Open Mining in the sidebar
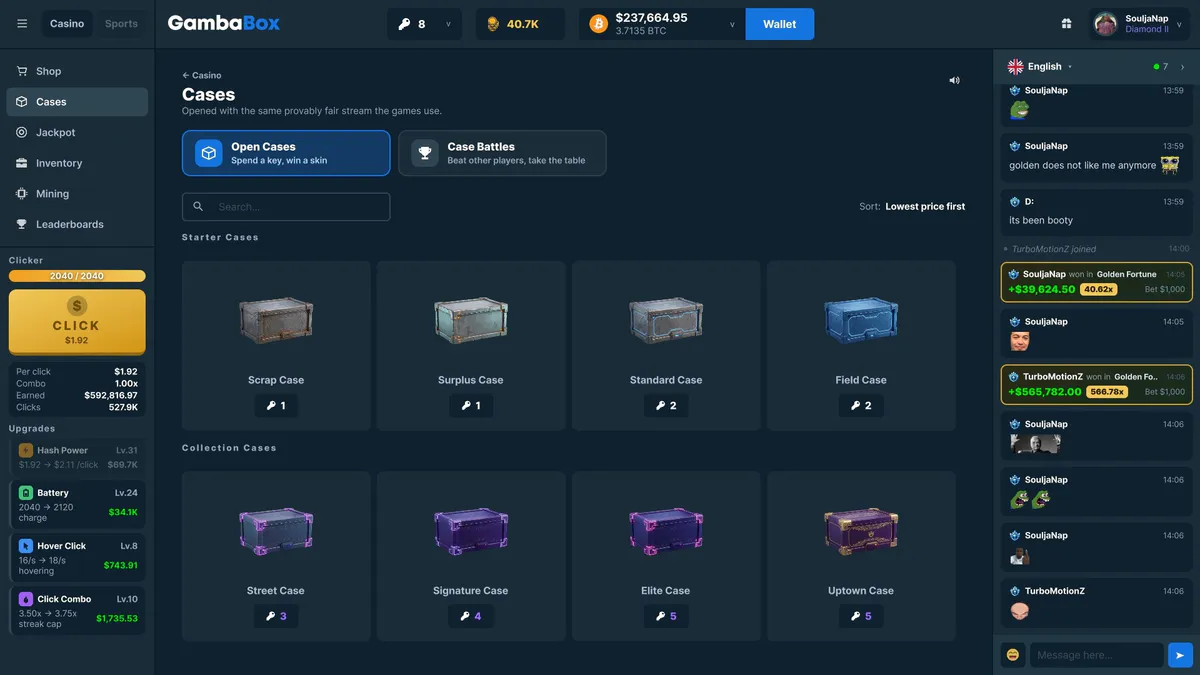The image size is (1200, 675). pyautogui.click(x=77, y=194)
